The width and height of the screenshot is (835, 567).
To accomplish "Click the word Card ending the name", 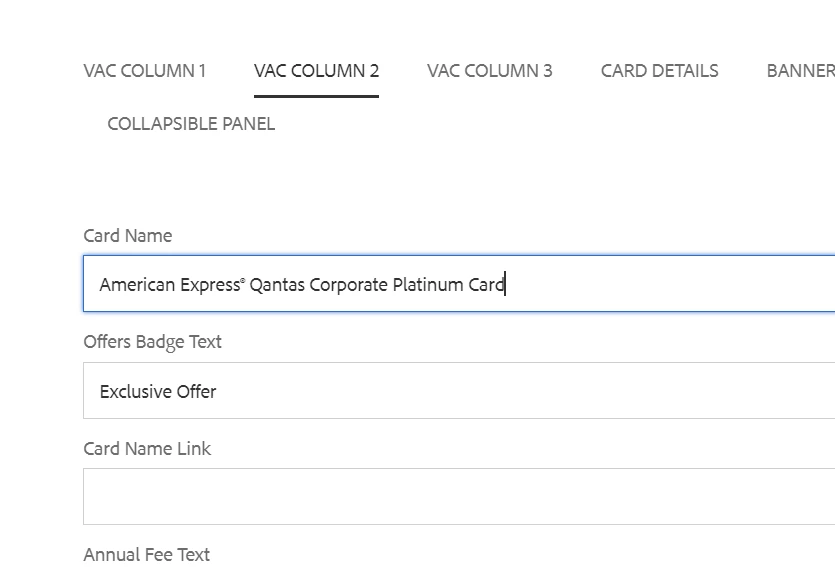I will pyautogui.click(x=486, y=285).
